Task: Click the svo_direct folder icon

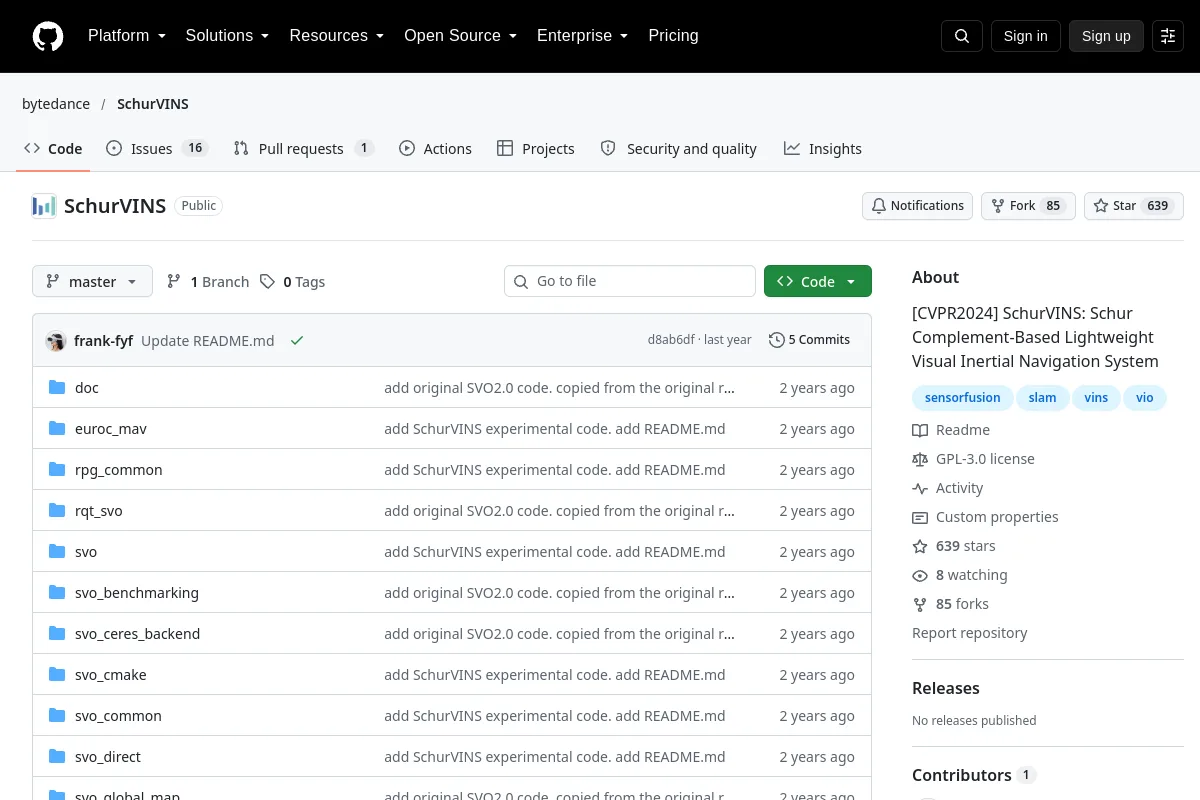Action: [57, 757]
